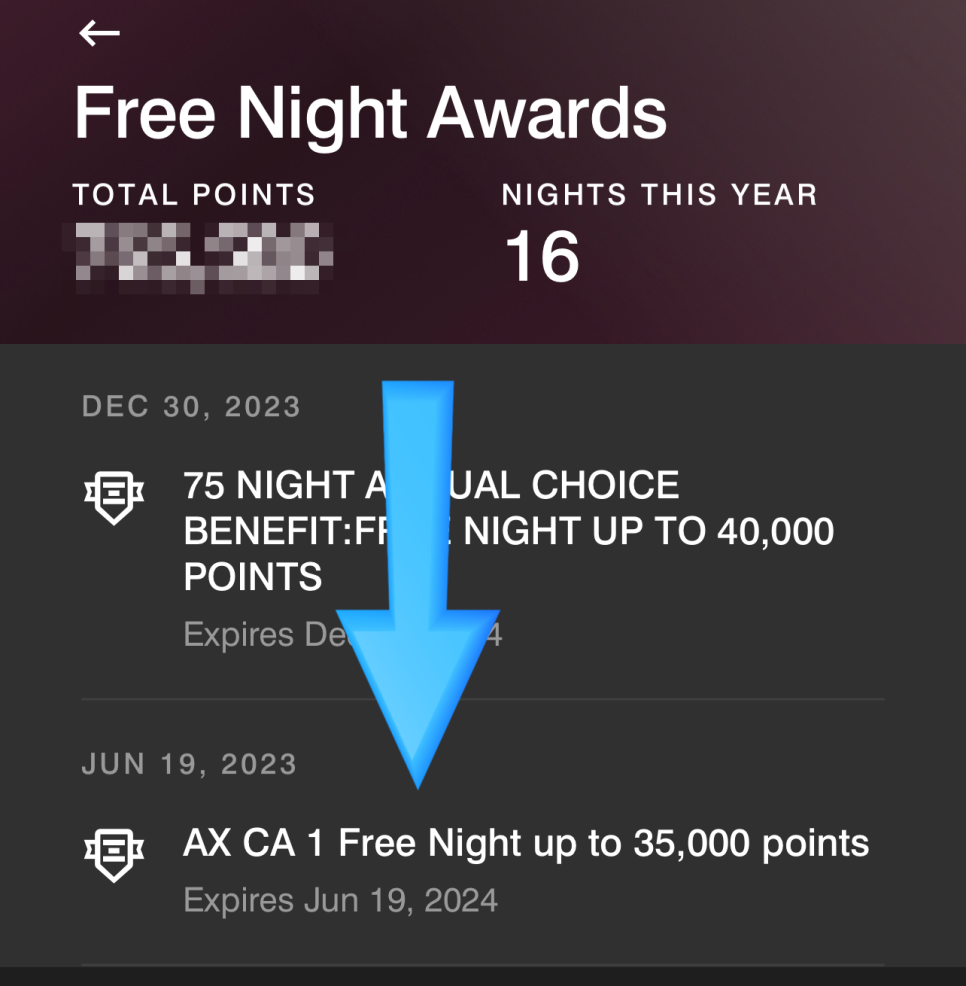Click the Free Night Awards page title
The image size is (966, 986).
coord(370,114)
